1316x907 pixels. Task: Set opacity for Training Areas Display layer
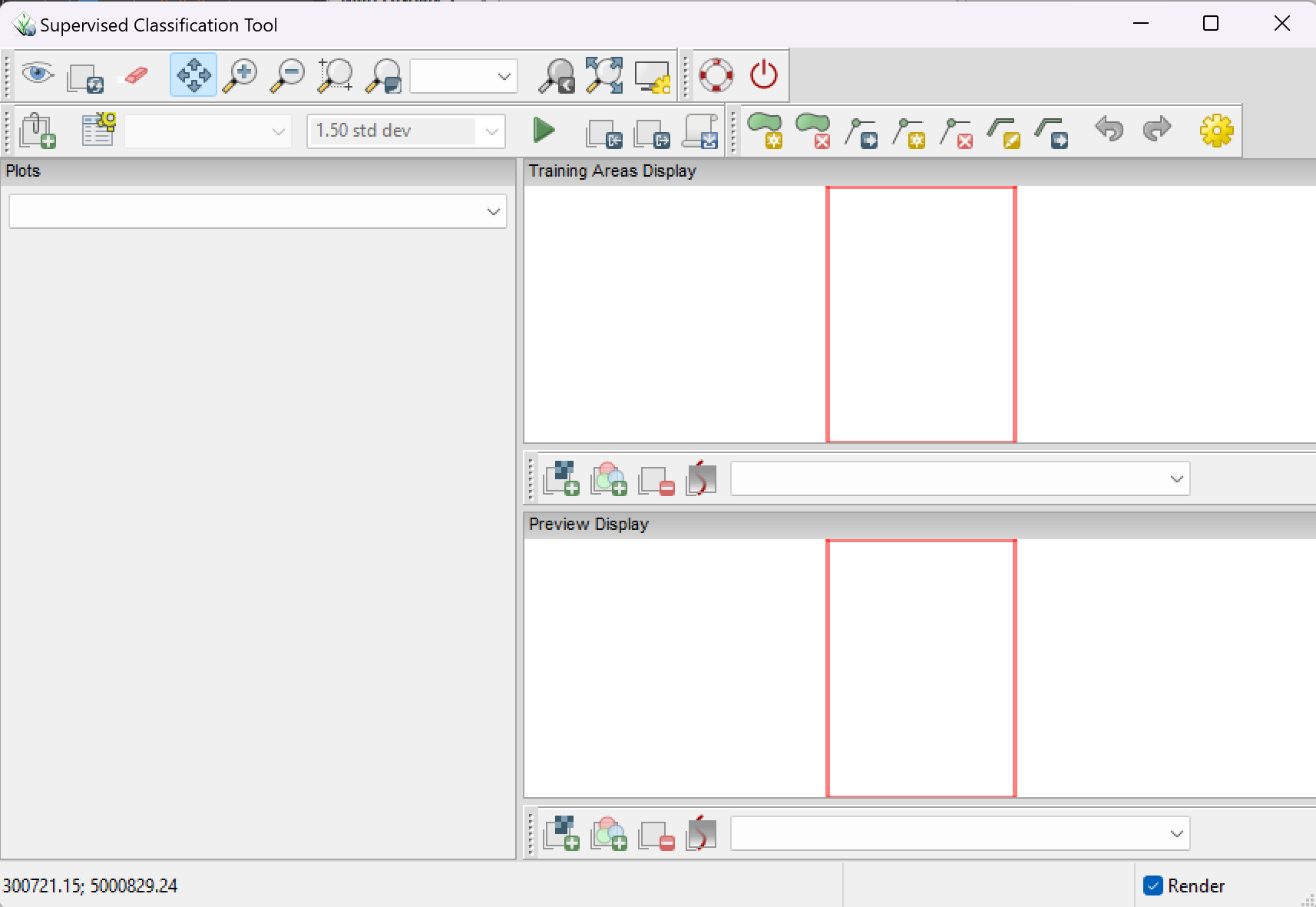(x=701, y=478)
